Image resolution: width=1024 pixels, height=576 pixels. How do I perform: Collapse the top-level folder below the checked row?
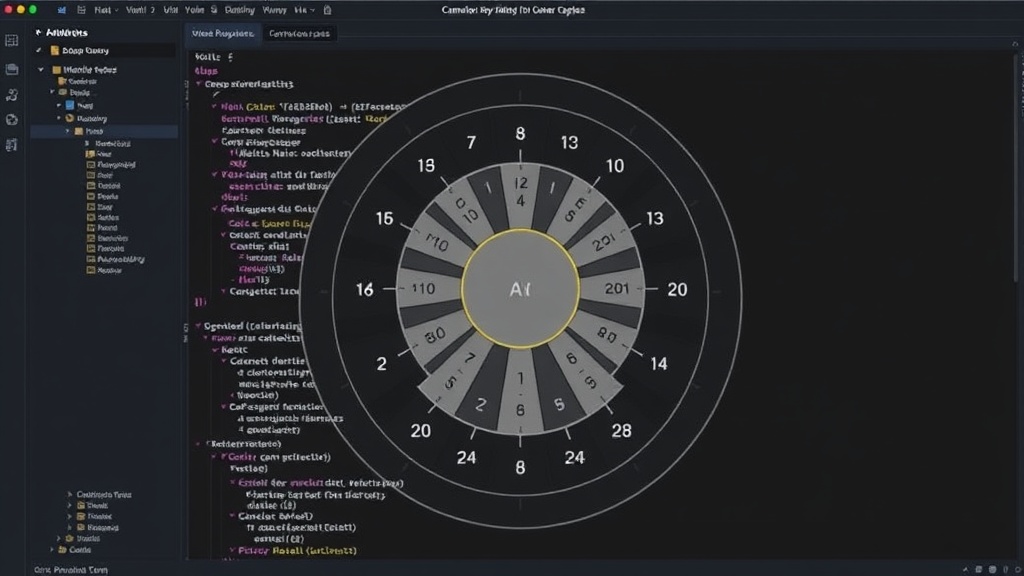tap(41, 69)
